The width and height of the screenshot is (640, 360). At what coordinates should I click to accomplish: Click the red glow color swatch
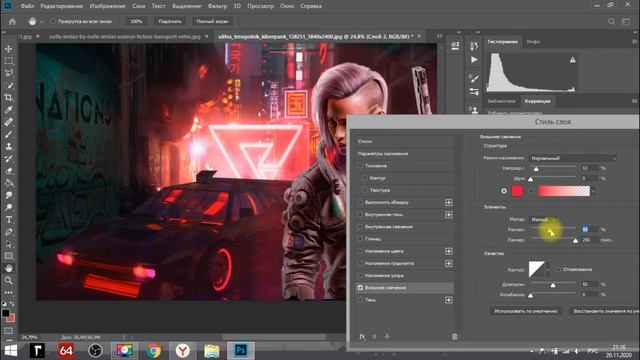pyautogui.click(x=517, y=191)
